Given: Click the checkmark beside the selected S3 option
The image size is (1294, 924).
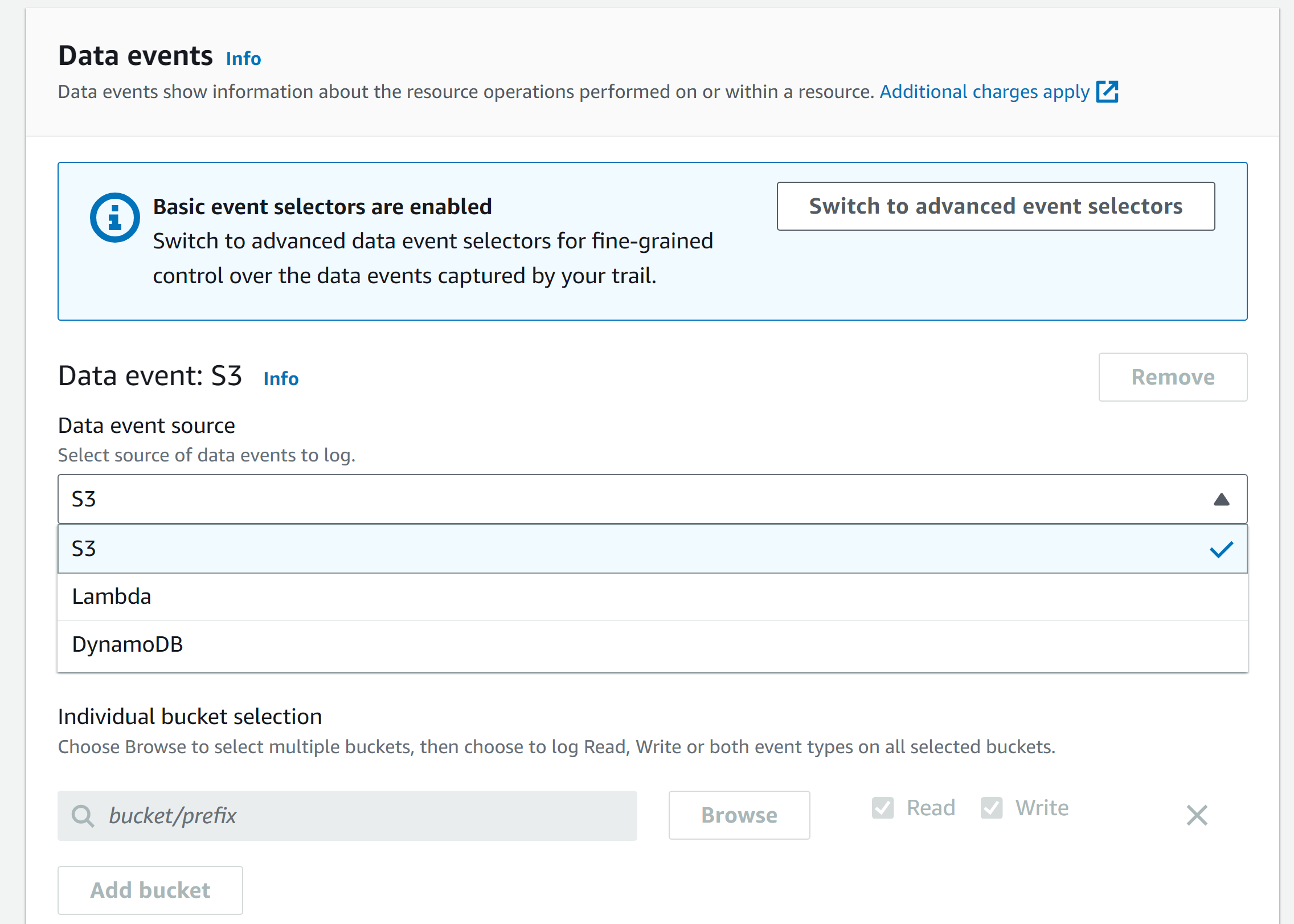Looking at the screenshot, I should pyautogui.click(x=1221, y=549).
